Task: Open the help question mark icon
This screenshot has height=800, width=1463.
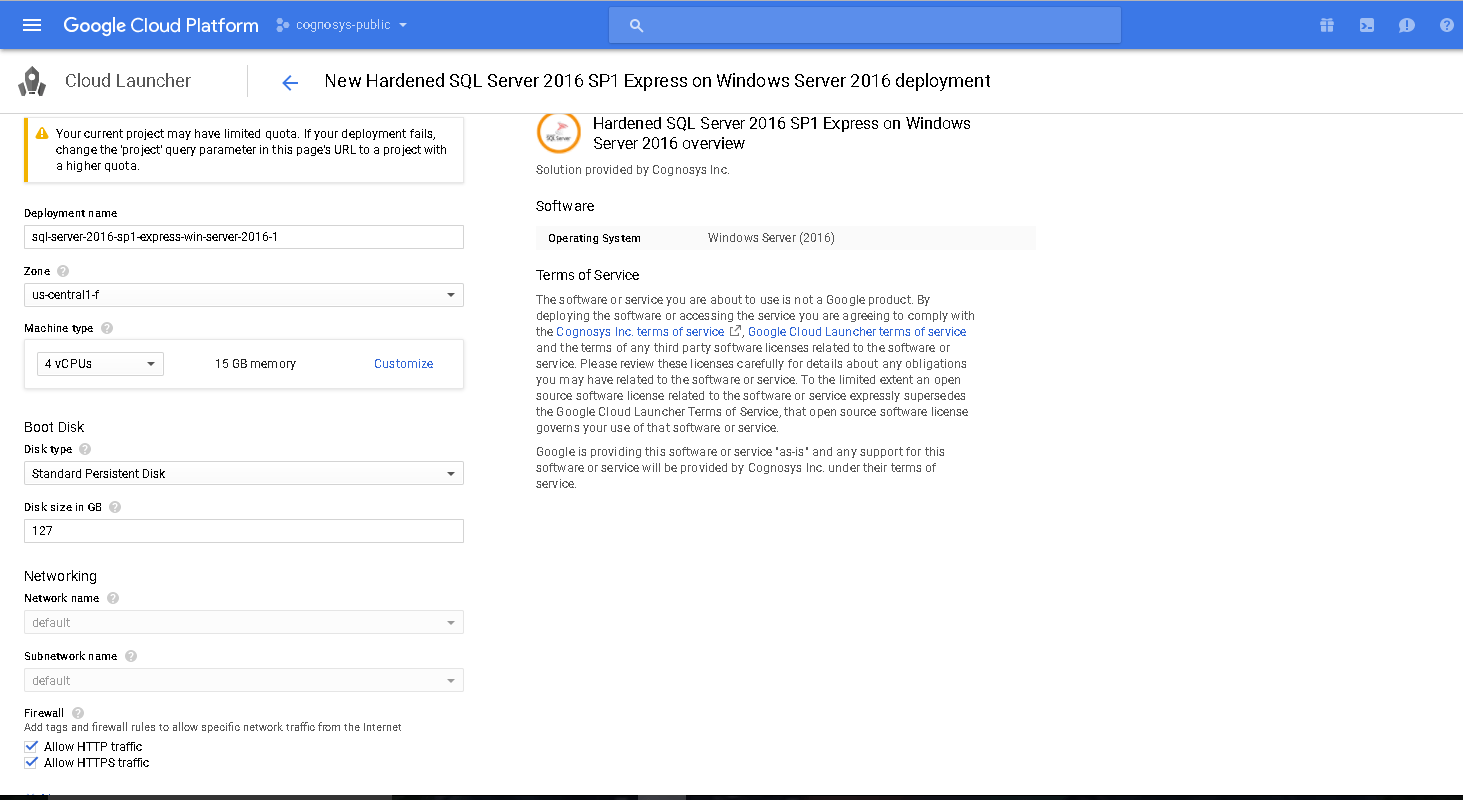Action: (x=1446, y=25)
